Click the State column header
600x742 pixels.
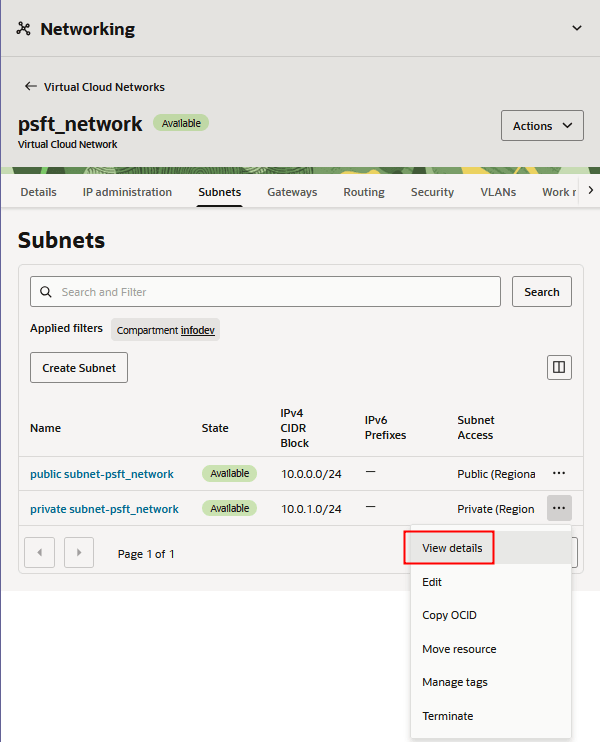[215, 428]
